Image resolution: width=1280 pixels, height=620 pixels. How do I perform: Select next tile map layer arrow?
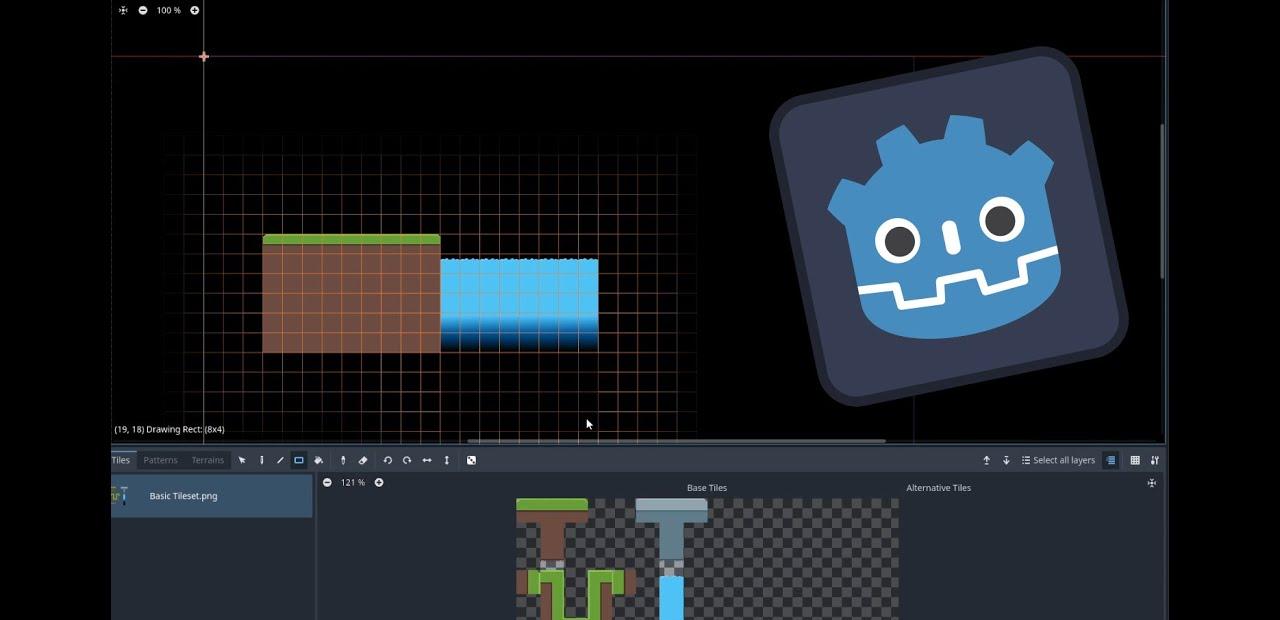(x=1006, y=460)
